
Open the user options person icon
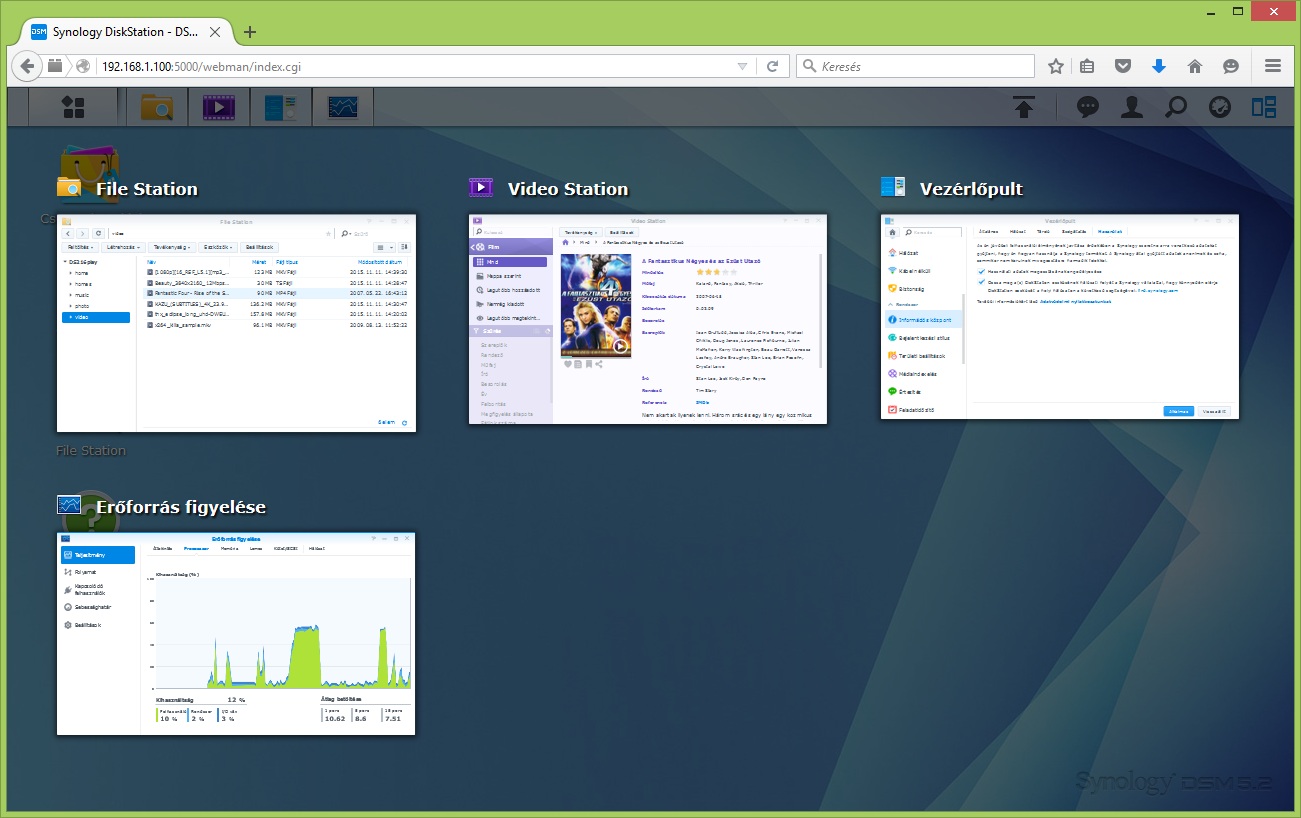(x=1131, y=107)
